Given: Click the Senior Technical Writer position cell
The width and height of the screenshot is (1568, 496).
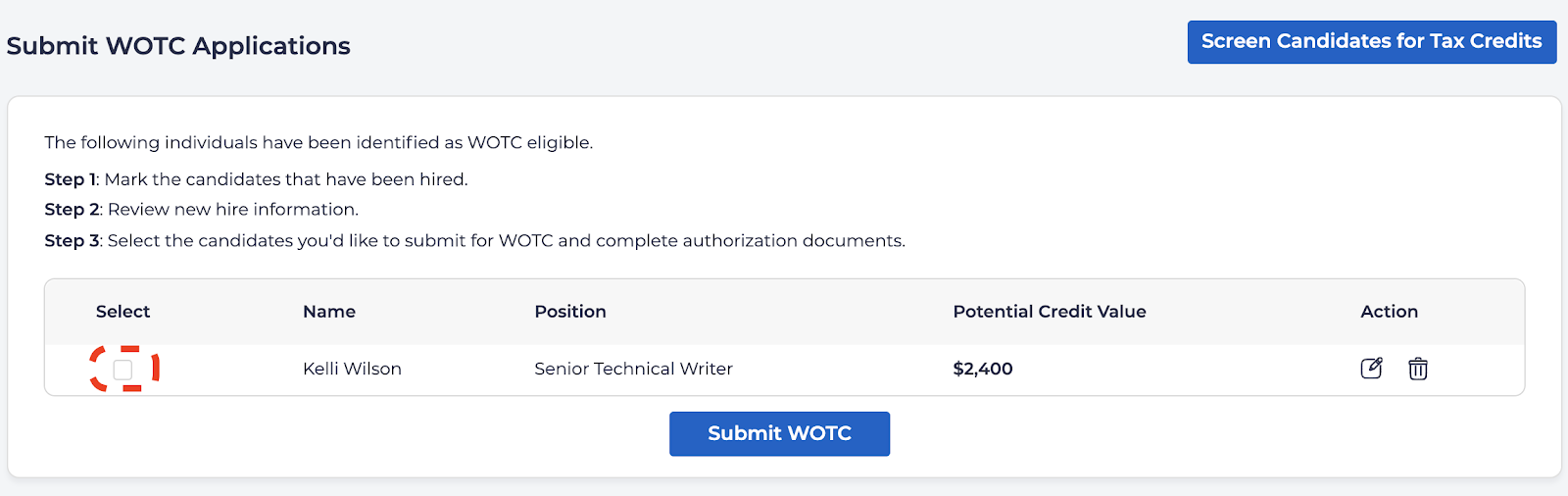Looking at the screenshot, I should [633, 369].
